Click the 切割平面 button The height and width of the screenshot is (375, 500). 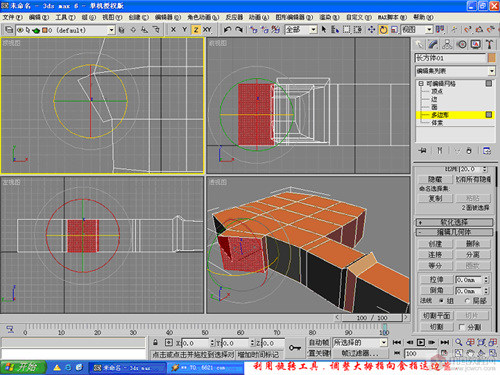pos(436,316)
